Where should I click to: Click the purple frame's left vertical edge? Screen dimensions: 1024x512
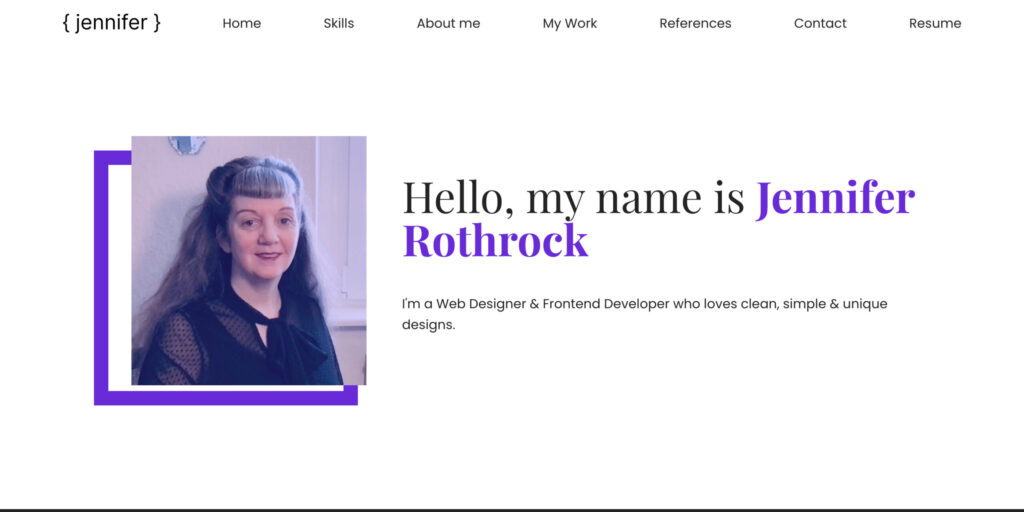point(100,280)
